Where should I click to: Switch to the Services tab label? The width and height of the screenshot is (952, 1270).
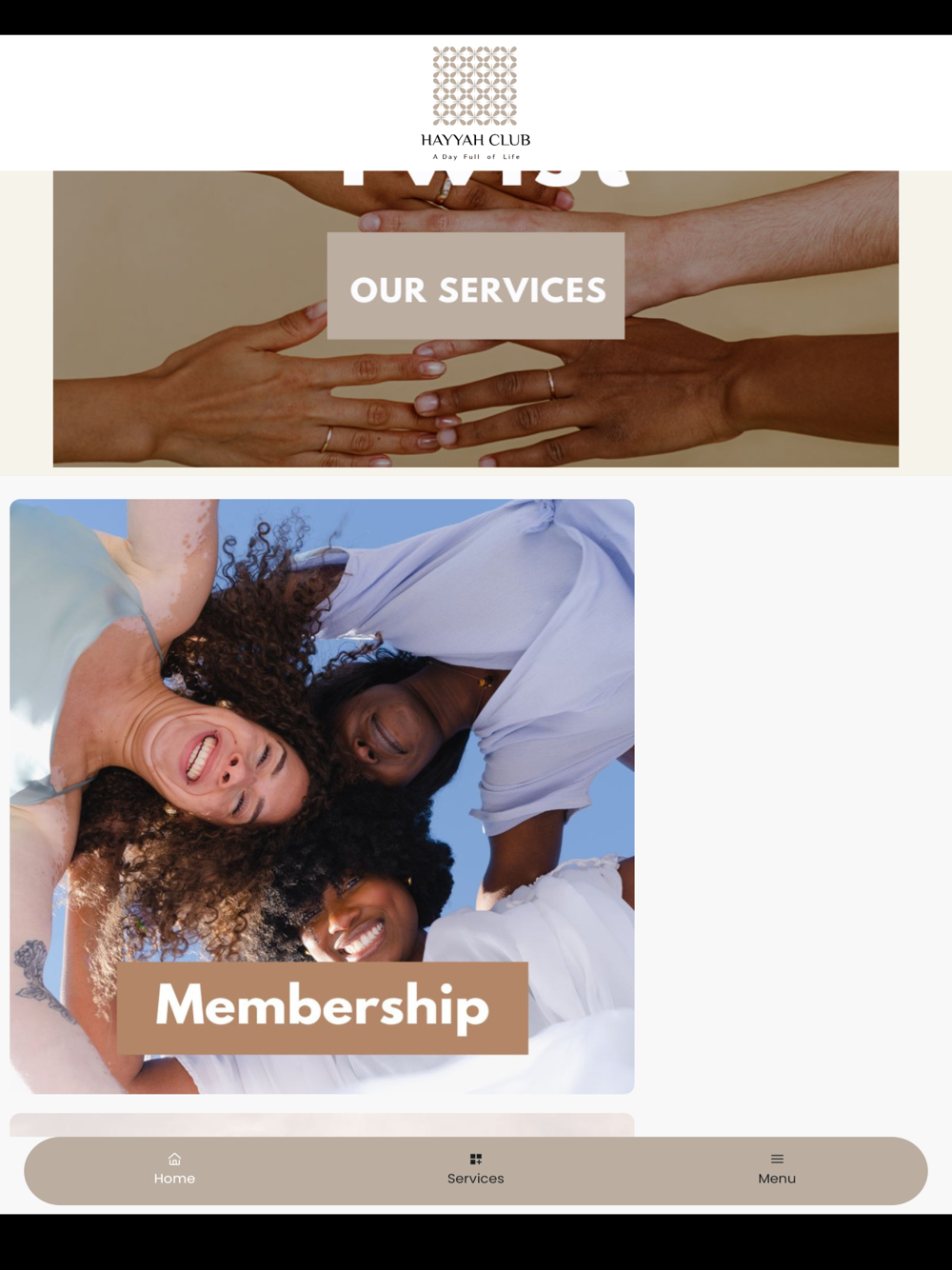(x=476, y=1179)
